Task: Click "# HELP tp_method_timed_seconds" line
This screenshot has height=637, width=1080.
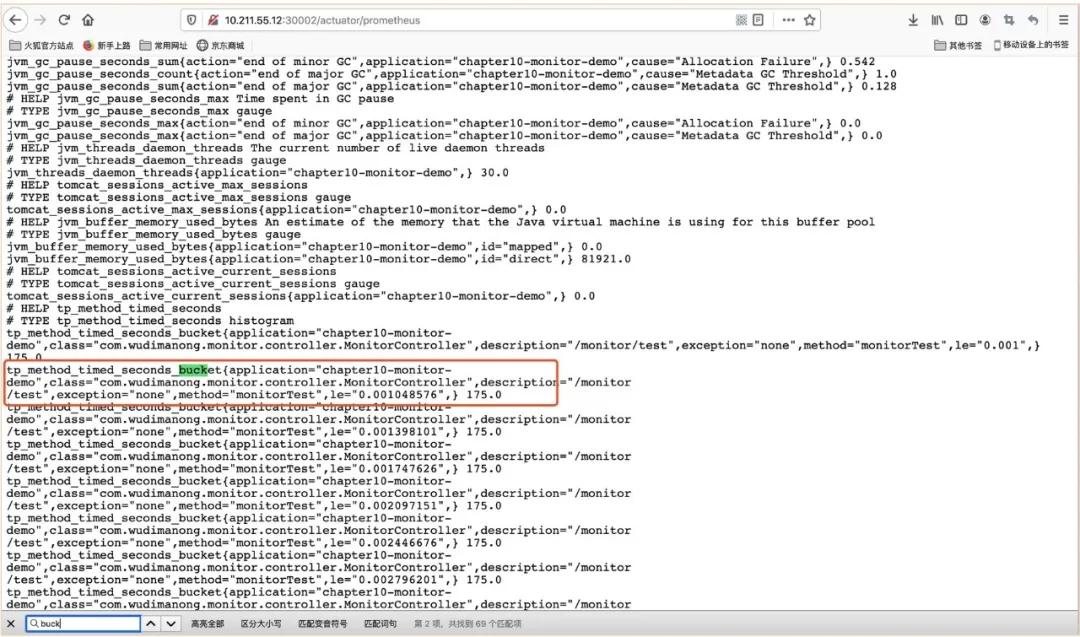Action: point(114,309)
